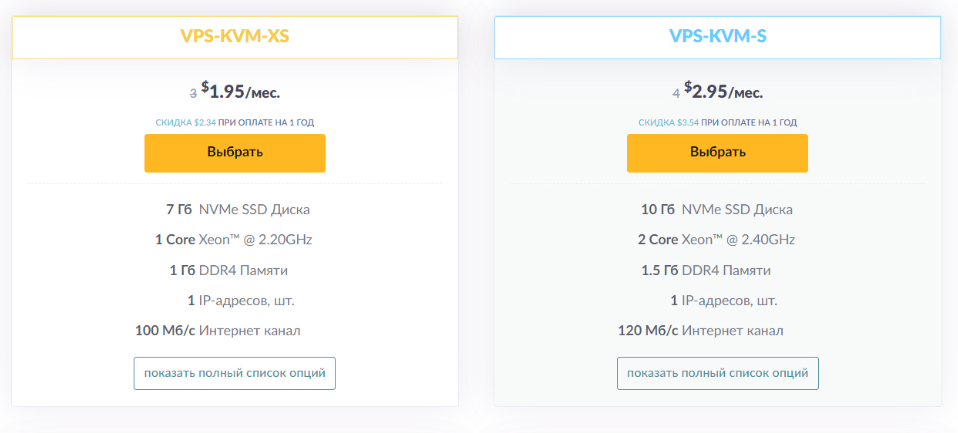Viewport: 958px width, 433px height.
Task: Click the 2 Core Xeon 2.40GHz feature
Action: point(717,240)
